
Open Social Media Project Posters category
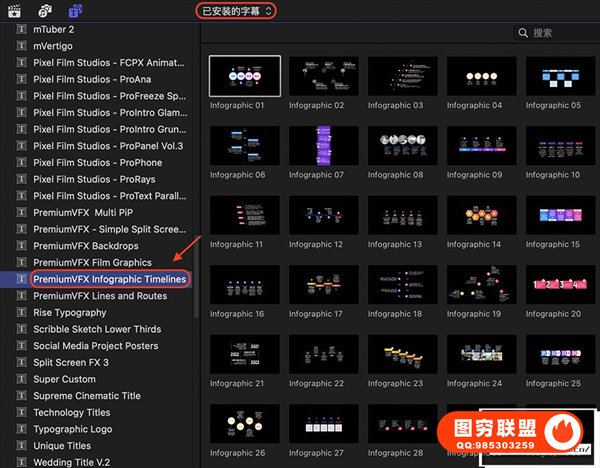click(x=95, y=346)
